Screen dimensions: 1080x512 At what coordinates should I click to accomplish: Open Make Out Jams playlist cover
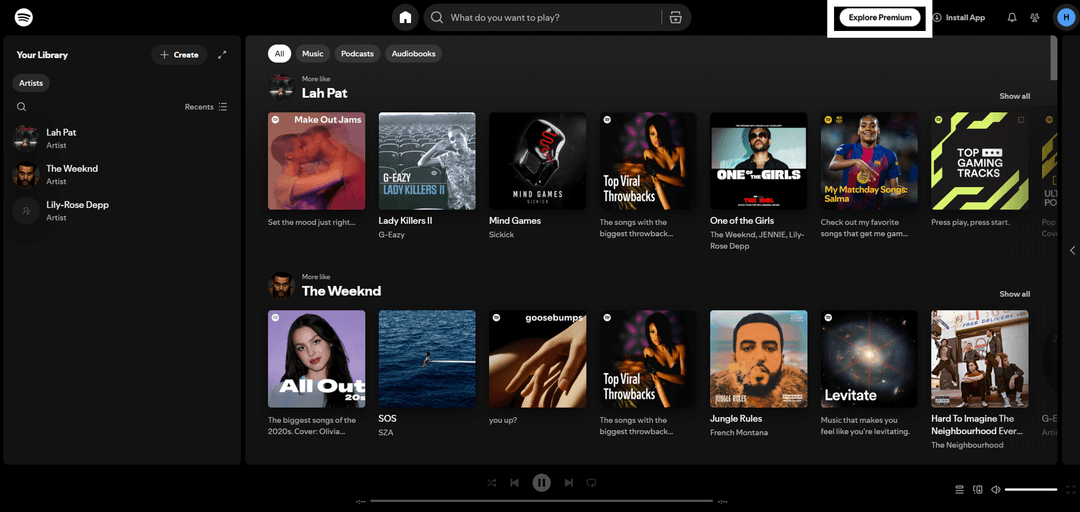pos(317,161)
